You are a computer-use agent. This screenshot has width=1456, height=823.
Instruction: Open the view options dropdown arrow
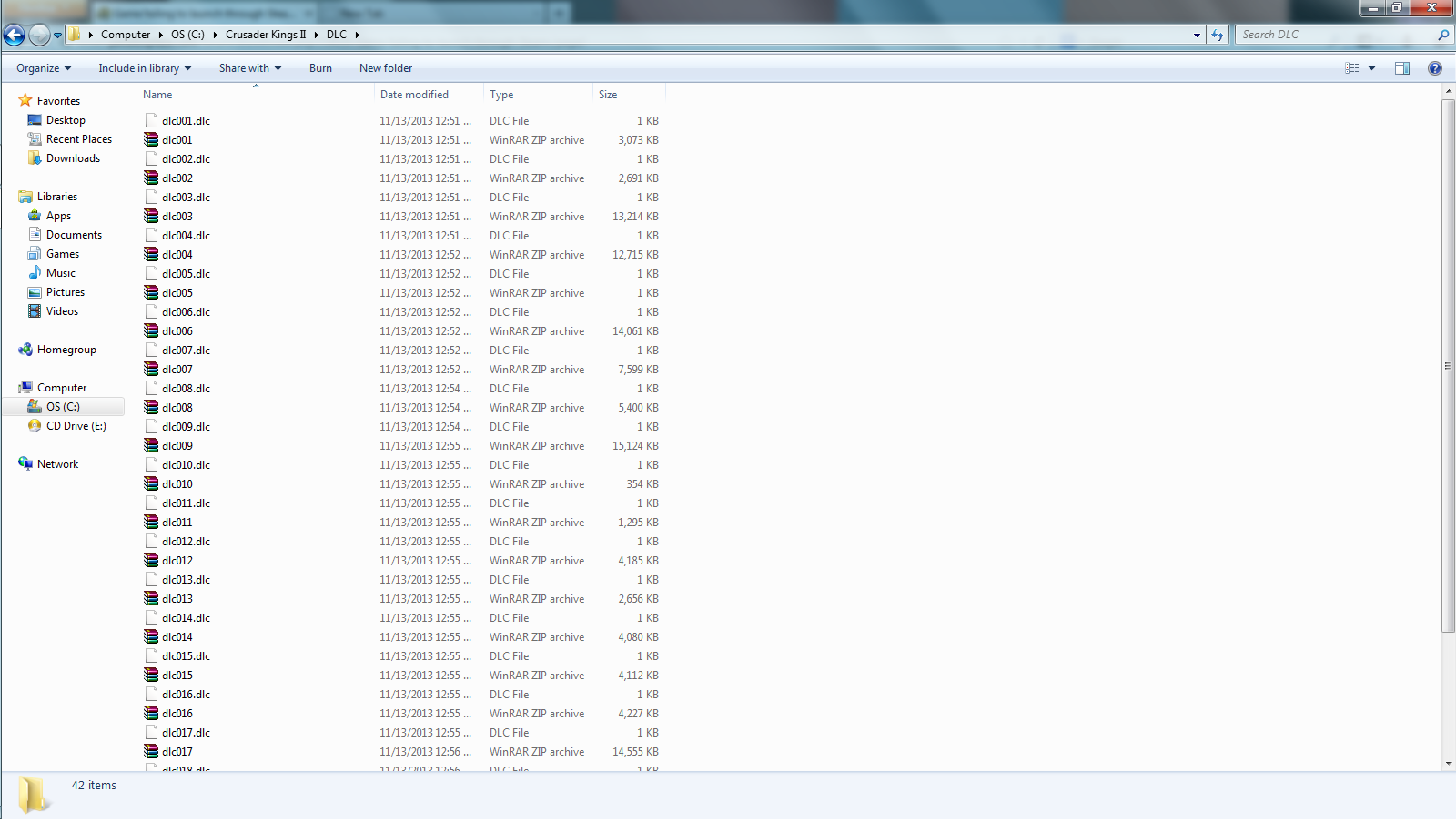1372,68
